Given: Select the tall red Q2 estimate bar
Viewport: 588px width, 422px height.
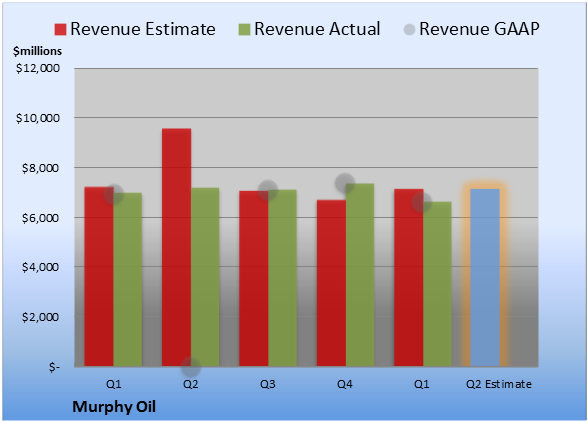Looking at the screenshot, I should point(176,247).
